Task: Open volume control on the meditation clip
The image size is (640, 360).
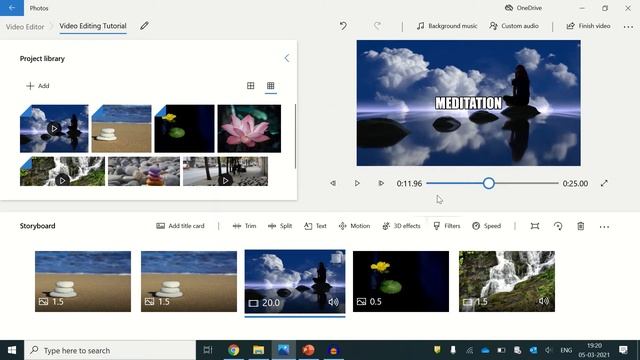Action: tap(333, 302)
